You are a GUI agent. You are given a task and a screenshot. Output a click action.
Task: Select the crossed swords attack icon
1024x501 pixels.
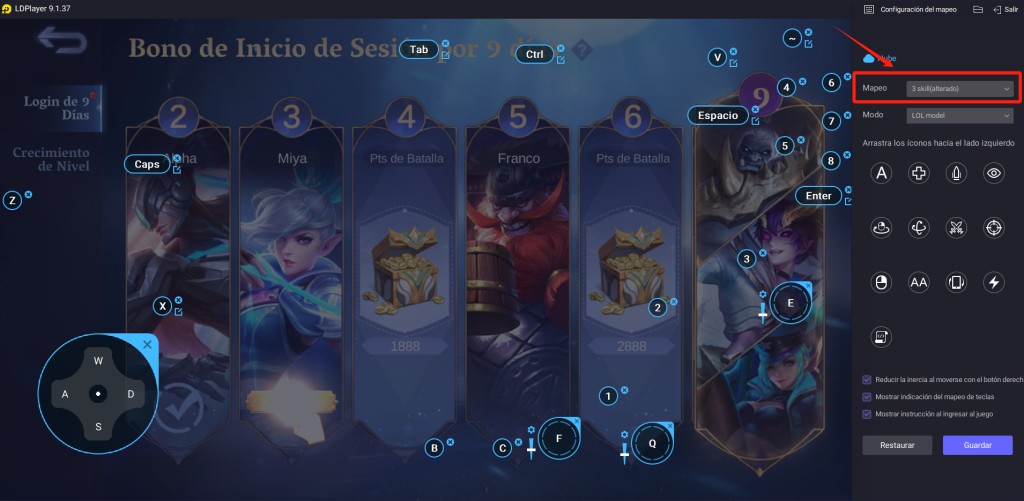[956, 228]
